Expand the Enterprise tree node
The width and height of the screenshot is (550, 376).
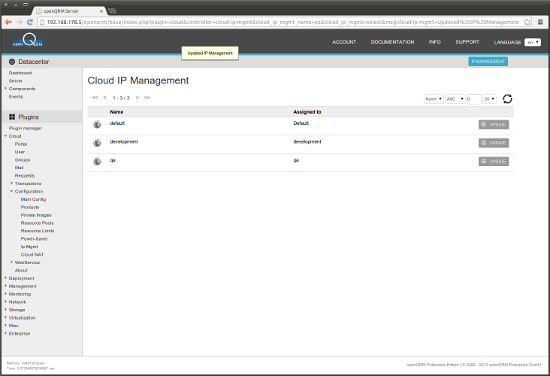6,333
